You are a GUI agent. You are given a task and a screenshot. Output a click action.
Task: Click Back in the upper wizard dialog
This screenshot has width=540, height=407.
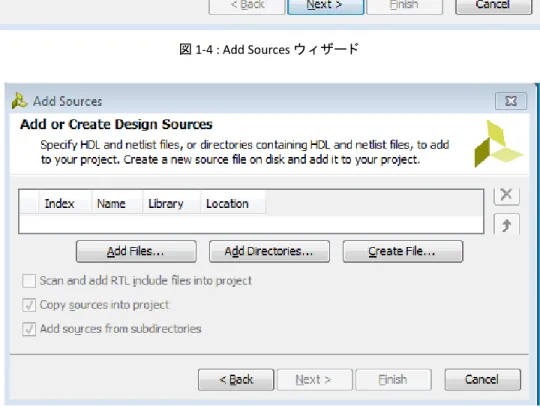[247, 6]
